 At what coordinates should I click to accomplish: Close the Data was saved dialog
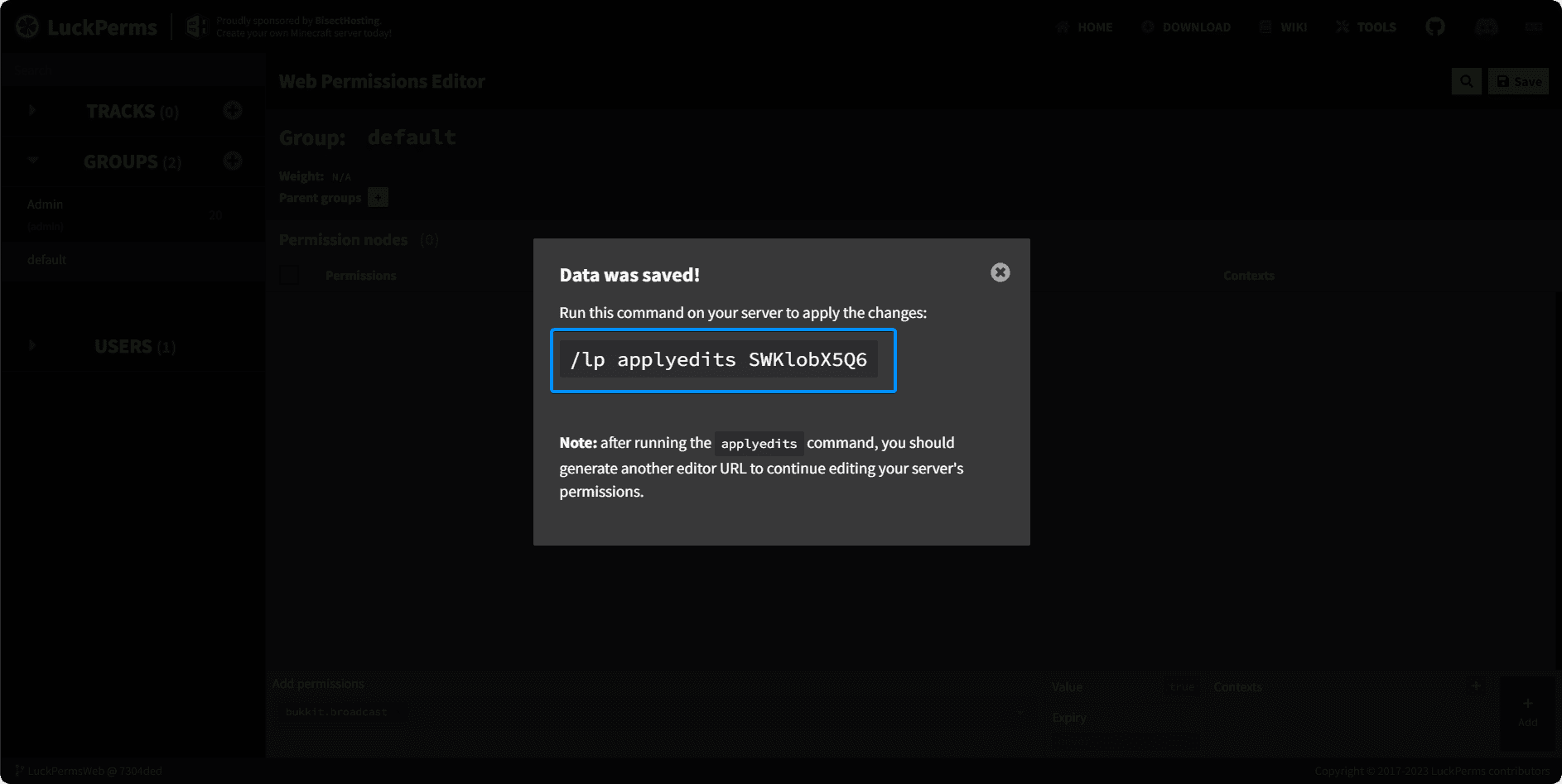[x=1000, y=272]
